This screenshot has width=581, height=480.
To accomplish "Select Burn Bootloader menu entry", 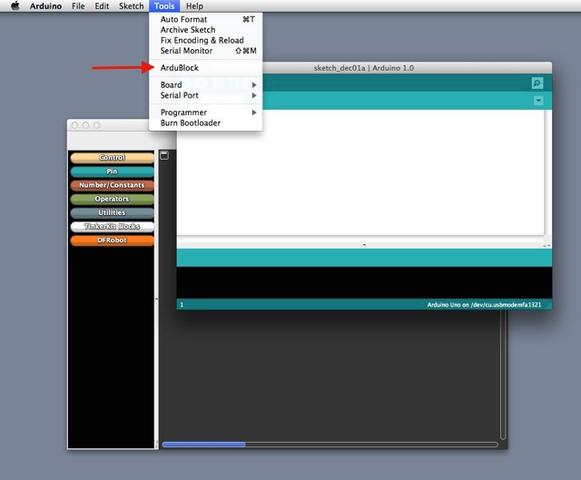I will (x=206, y=123).
